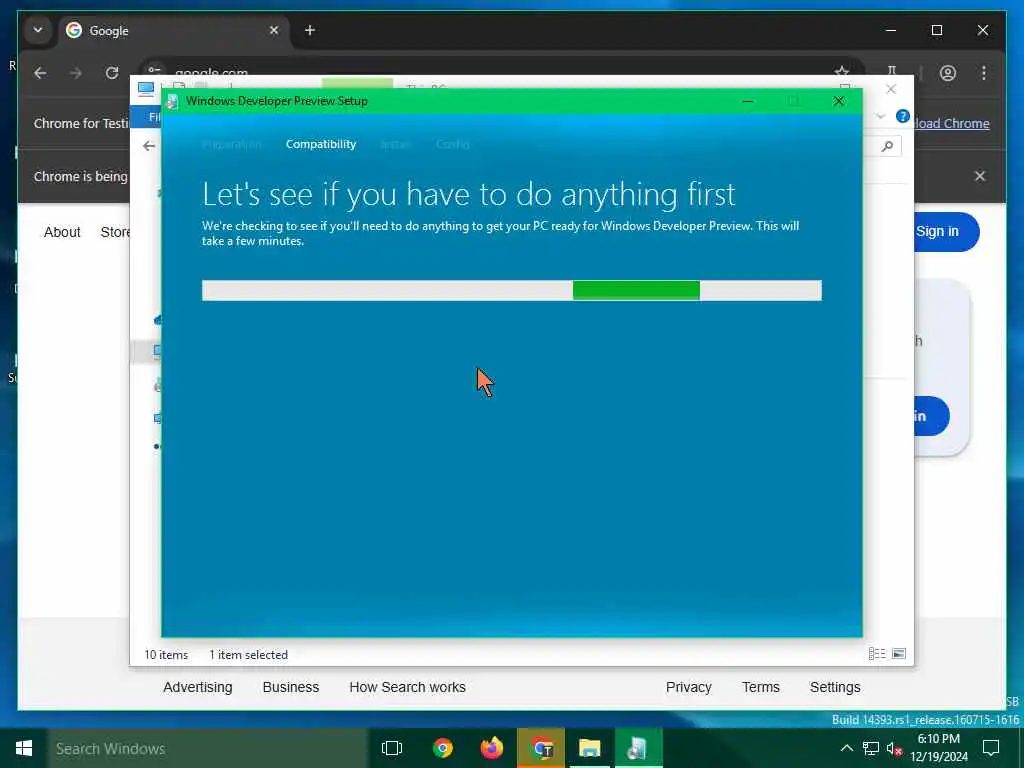Go back in Chrome browser
The height and width of the screenshot is (768, 1024).
[x=40, y=73]
